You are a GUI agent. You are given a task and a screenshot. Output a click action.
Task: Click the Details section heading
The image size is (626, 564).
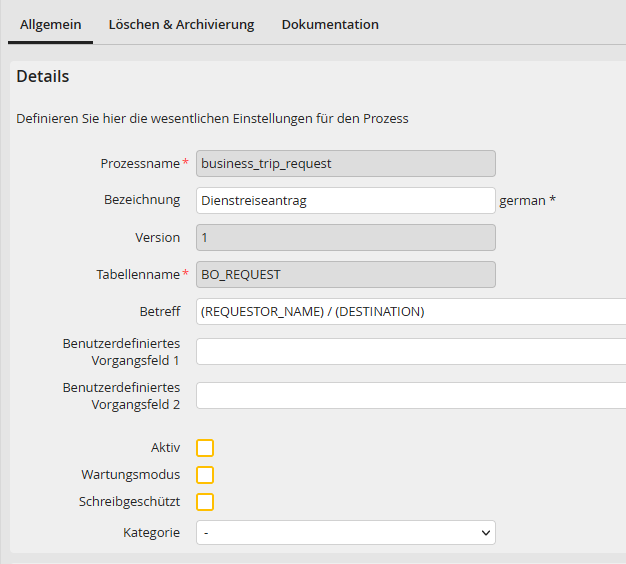pyautogui.click(x=43, y=76)
